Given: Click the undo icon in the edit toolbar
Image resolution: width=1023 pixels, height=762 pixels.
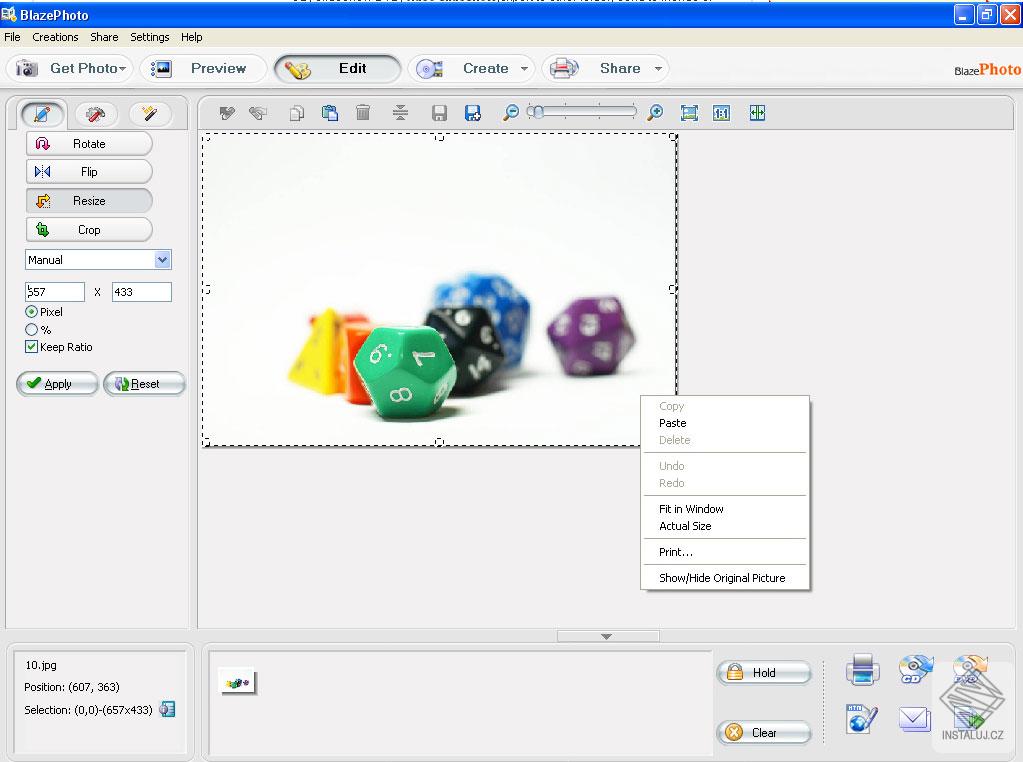Looking at the screenshot, I should coord(227,113).
